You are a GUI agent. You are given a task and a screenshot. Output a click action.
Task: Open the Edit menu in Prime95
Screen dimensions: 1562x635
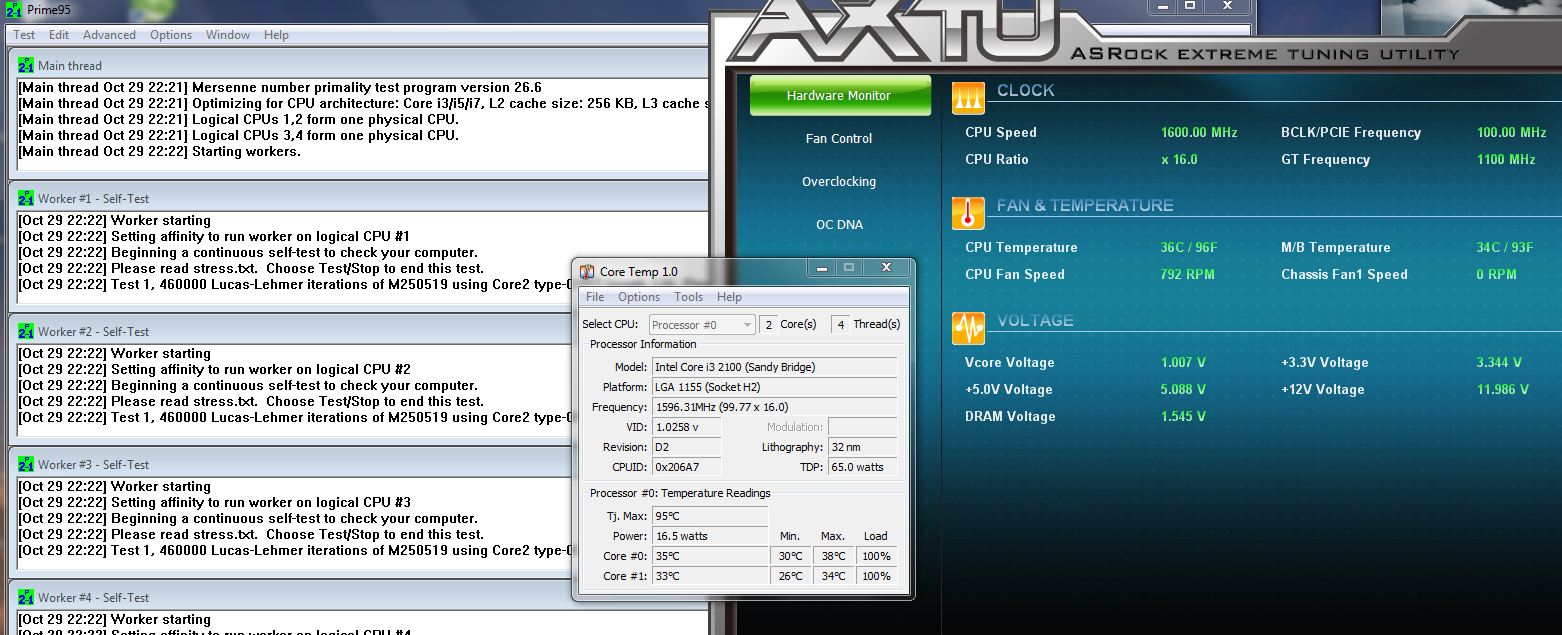coord(59,35)
